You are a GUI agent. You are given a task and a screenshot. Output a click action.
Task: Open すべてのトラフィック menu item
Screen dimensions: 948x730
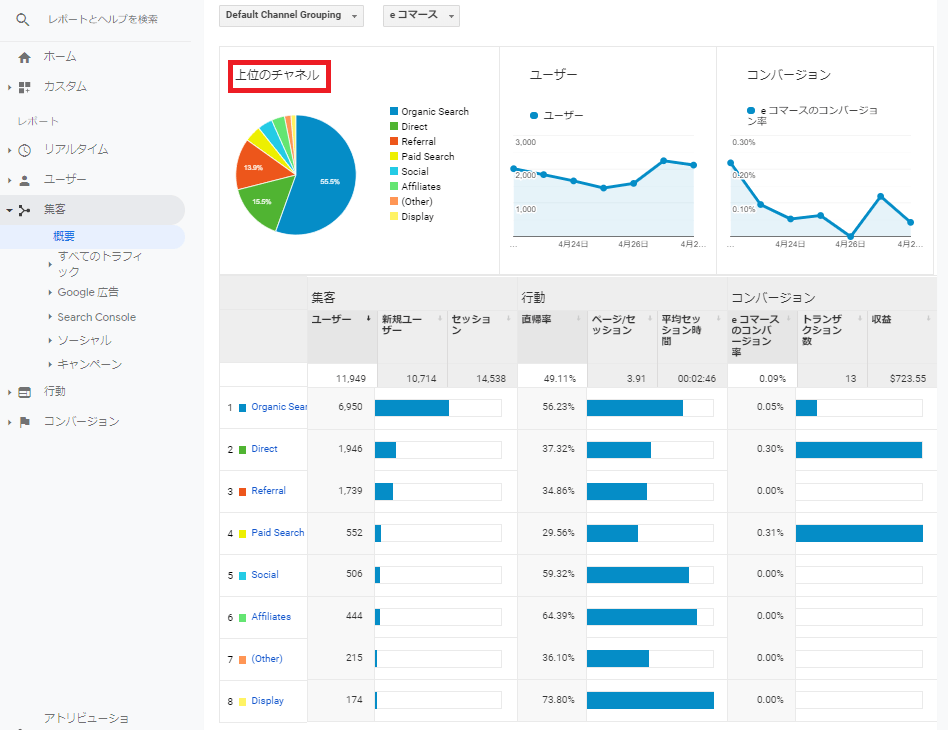[100, 264]
